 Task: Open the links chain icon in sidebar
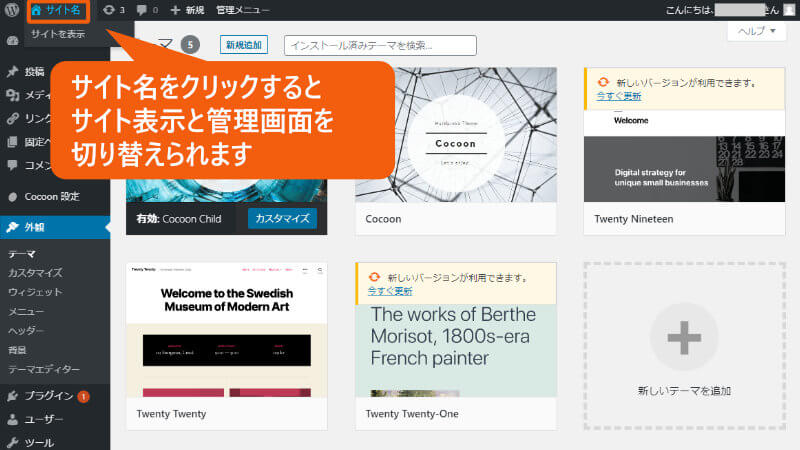[x=12, y=118]
